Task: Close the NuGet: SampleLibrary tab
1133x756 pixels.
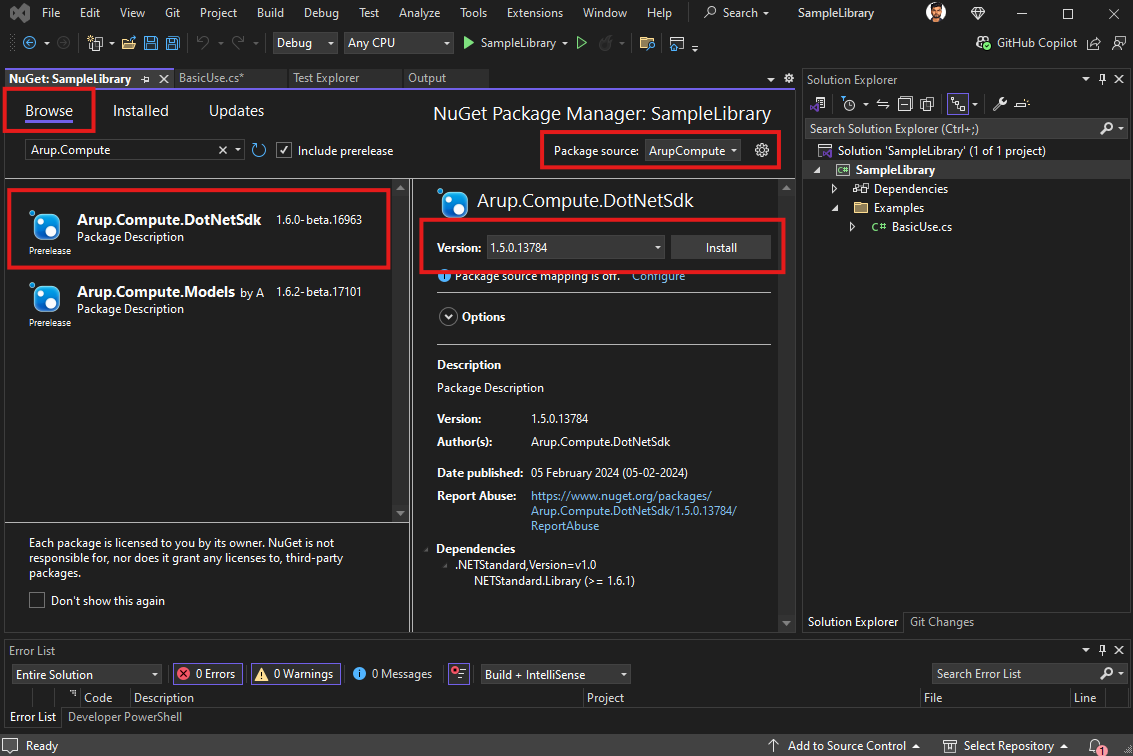Action: point(164,79)
